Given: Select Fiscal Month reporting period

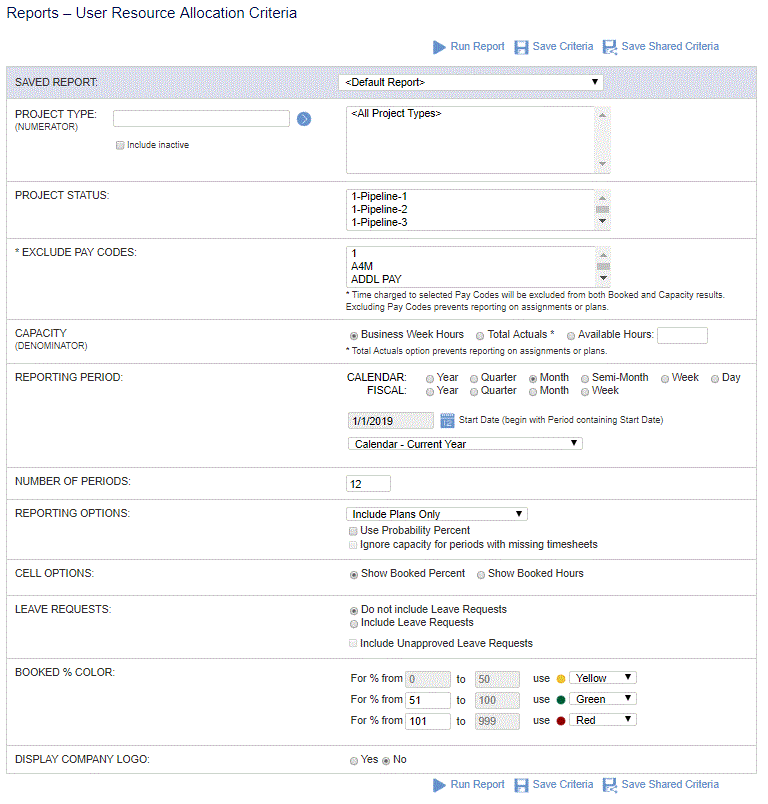Looking at the screenshot, I should [x=533, y=392].
